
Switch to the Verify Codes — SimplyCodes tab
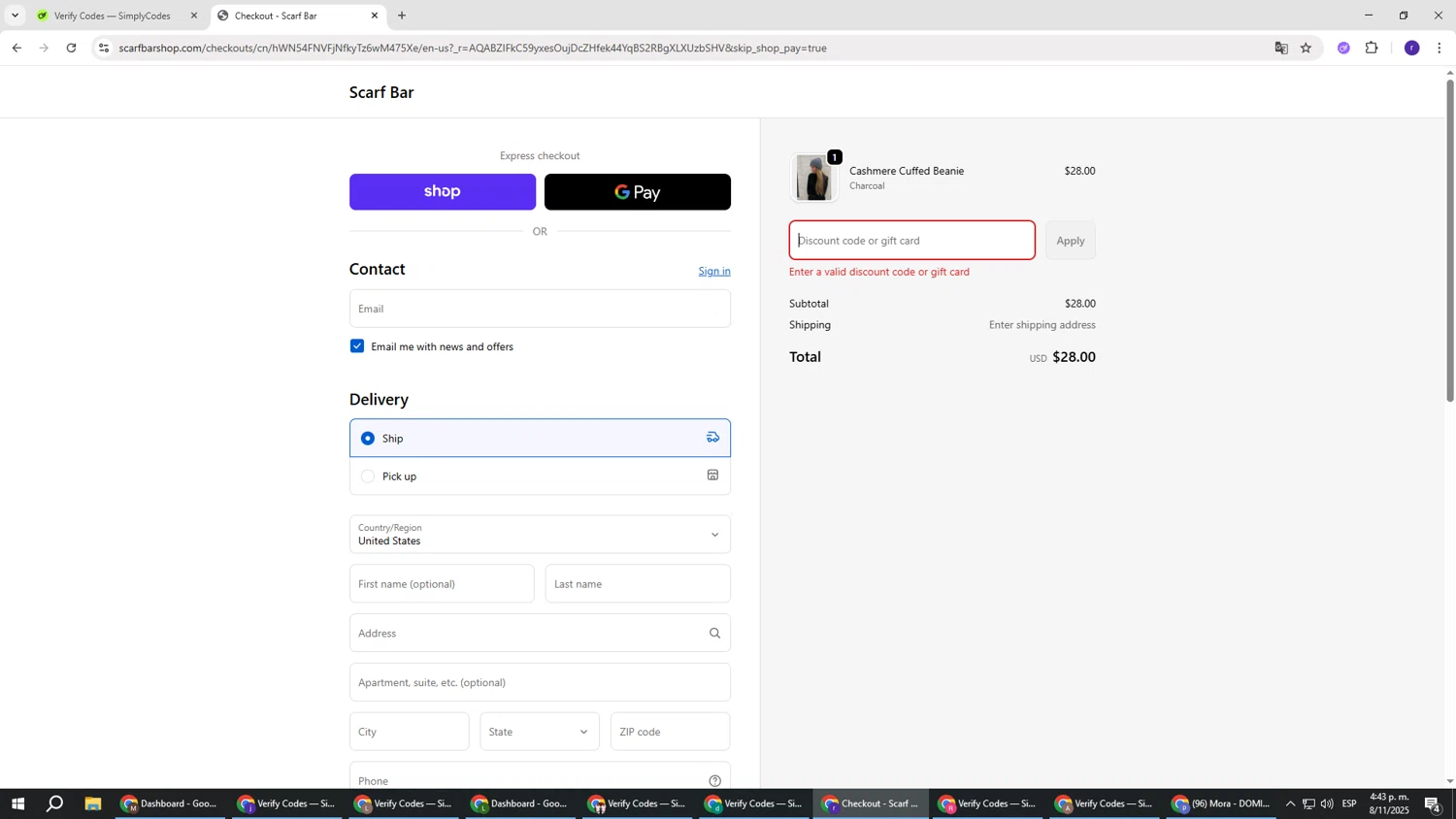(112, 16)
